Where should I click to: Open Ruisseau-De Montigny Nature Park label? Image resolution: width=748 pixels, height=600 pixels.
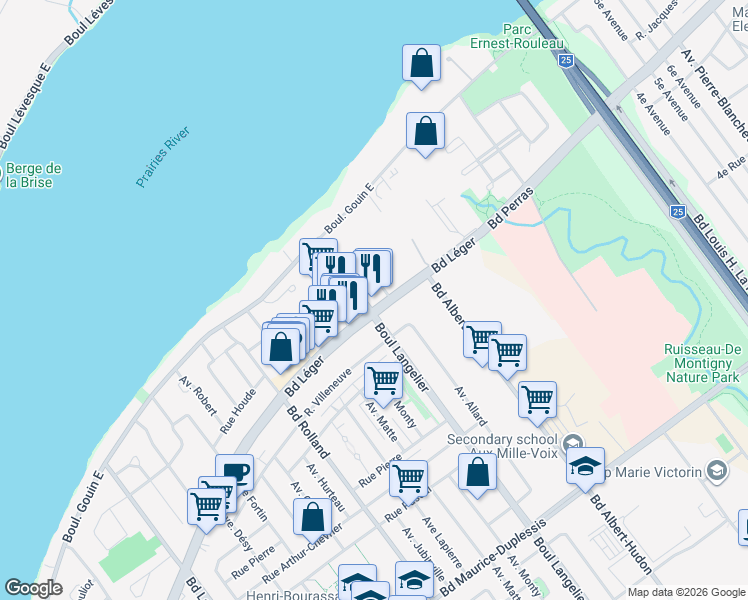click(703, 363)
